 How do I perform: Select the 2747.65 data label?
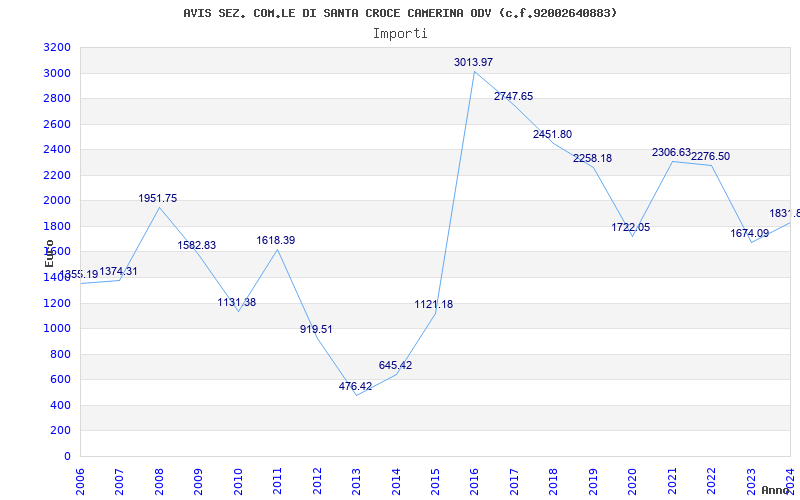513,96
